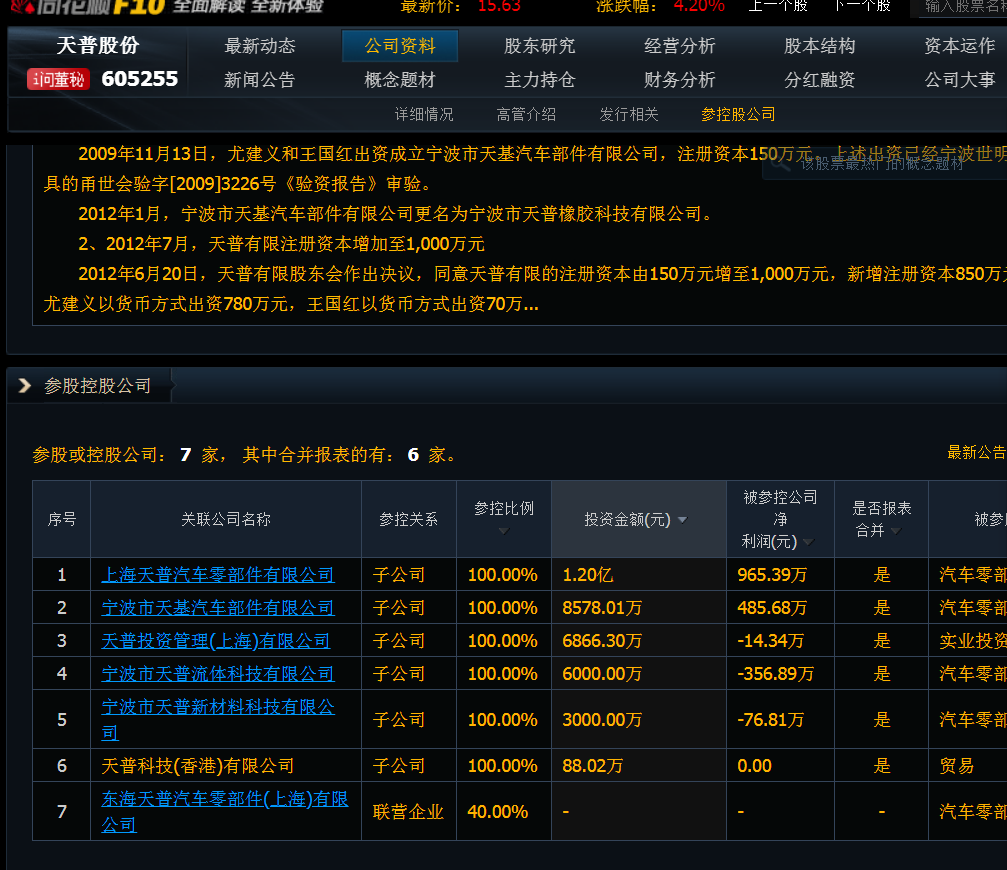Open 财务分析 section
The width and height of the screenshot is (1007, 870).
click(x=679, y=80)
